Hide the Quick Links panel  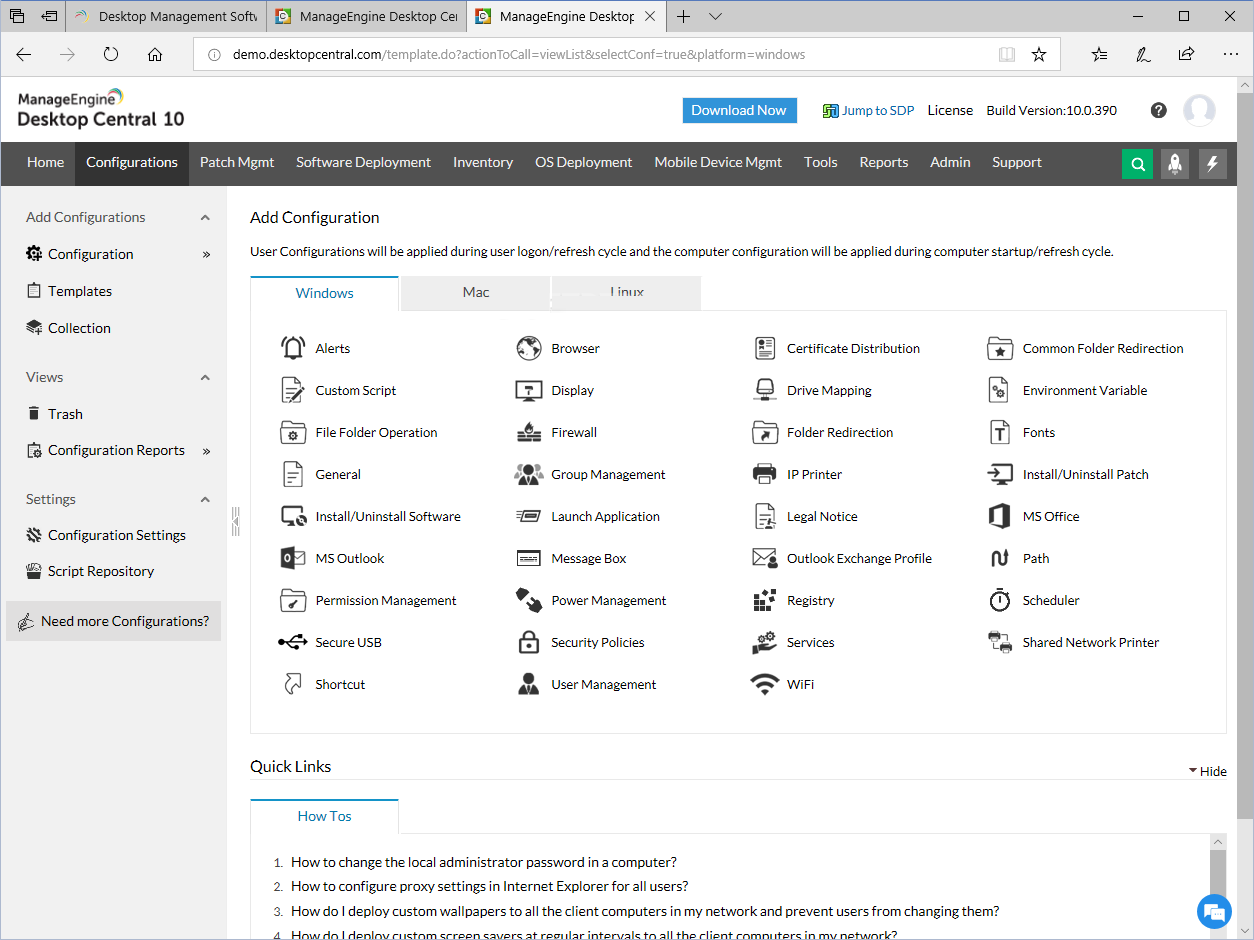[1207, 771]
